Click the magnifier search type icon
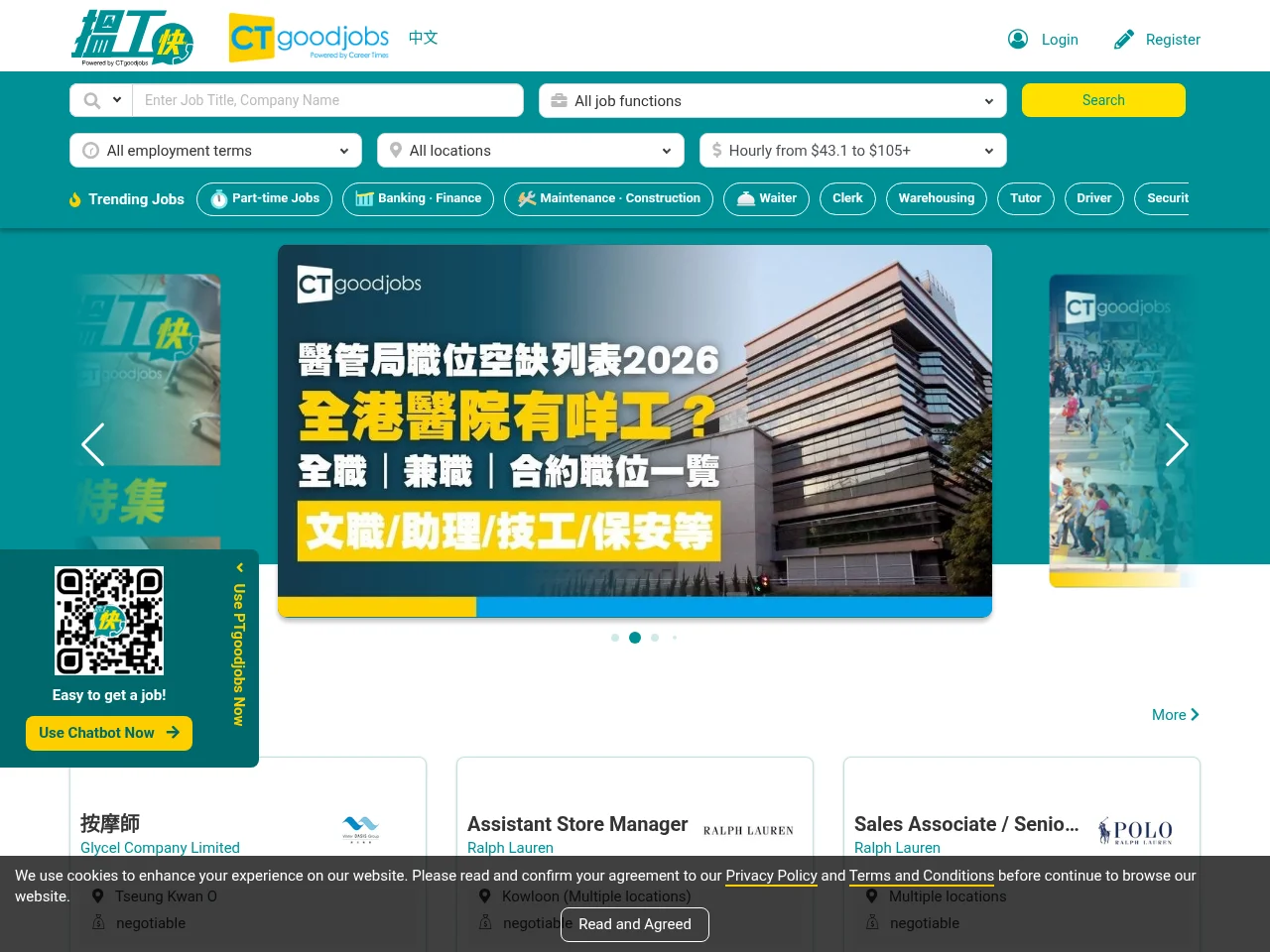The width and height of the screenshot is (1270, 952). click(92, 100)
